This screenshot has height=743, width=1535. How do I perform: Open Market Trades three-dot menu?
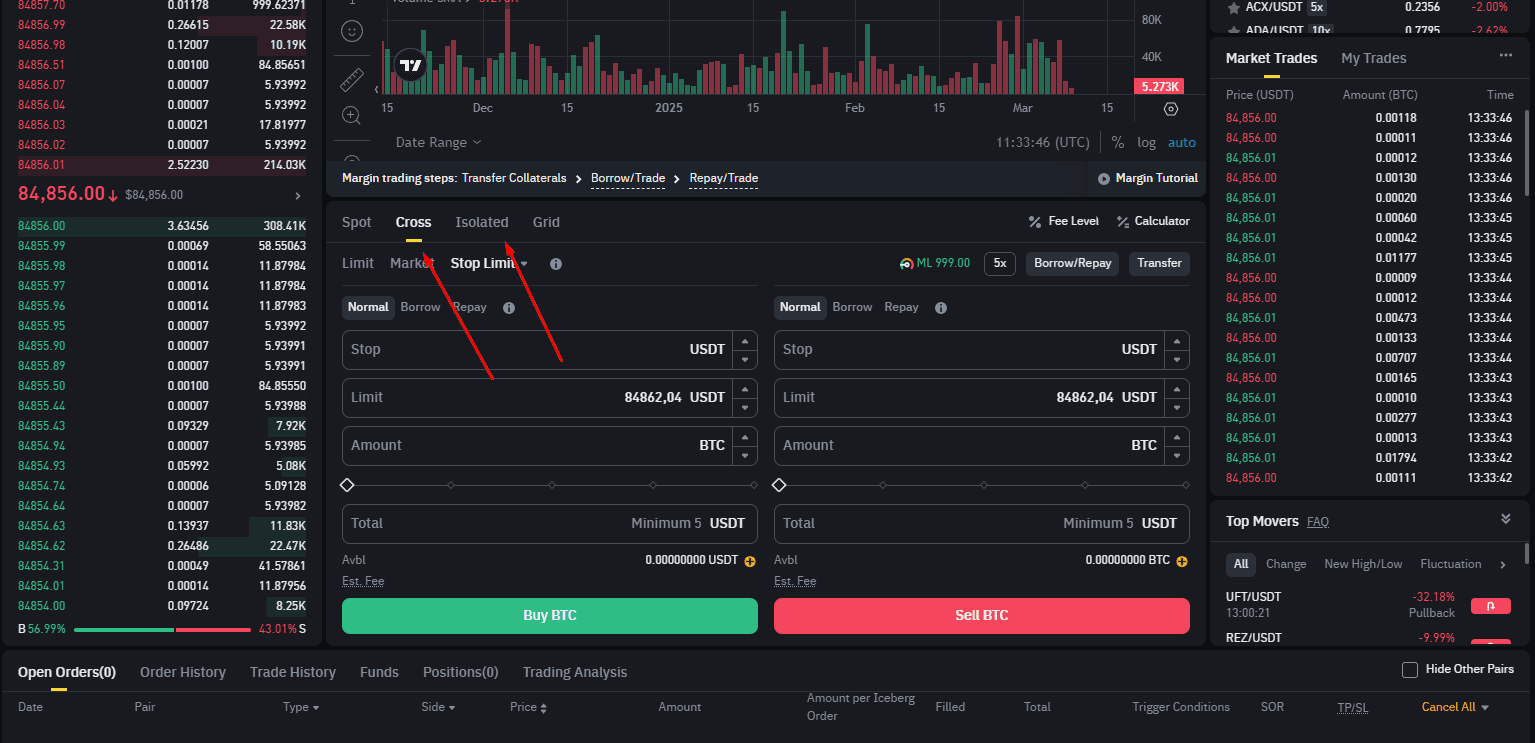(x=1506, y=56)
